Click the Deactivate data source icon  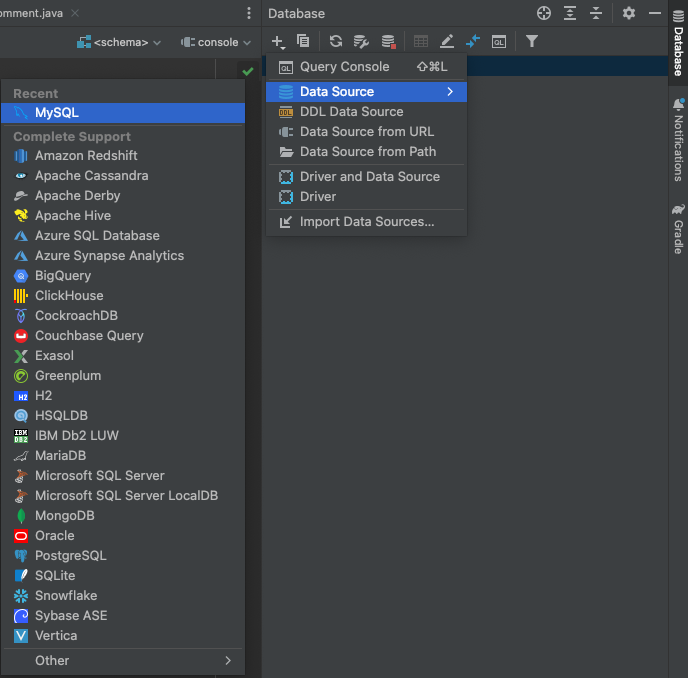pyautogui.click(x=388, y=42)
